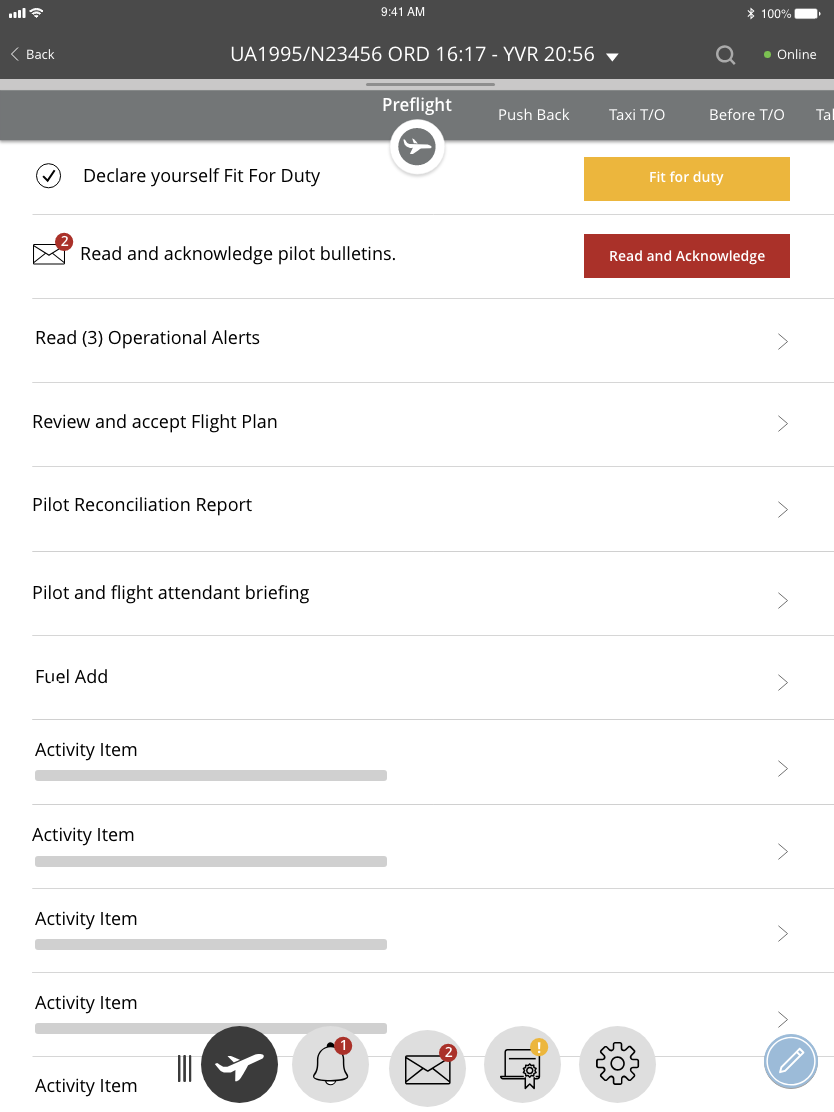The height and width of the screenshot is (1112, 834).
Task: Open the certificate document icon
Action: [x=522, y=1067]
